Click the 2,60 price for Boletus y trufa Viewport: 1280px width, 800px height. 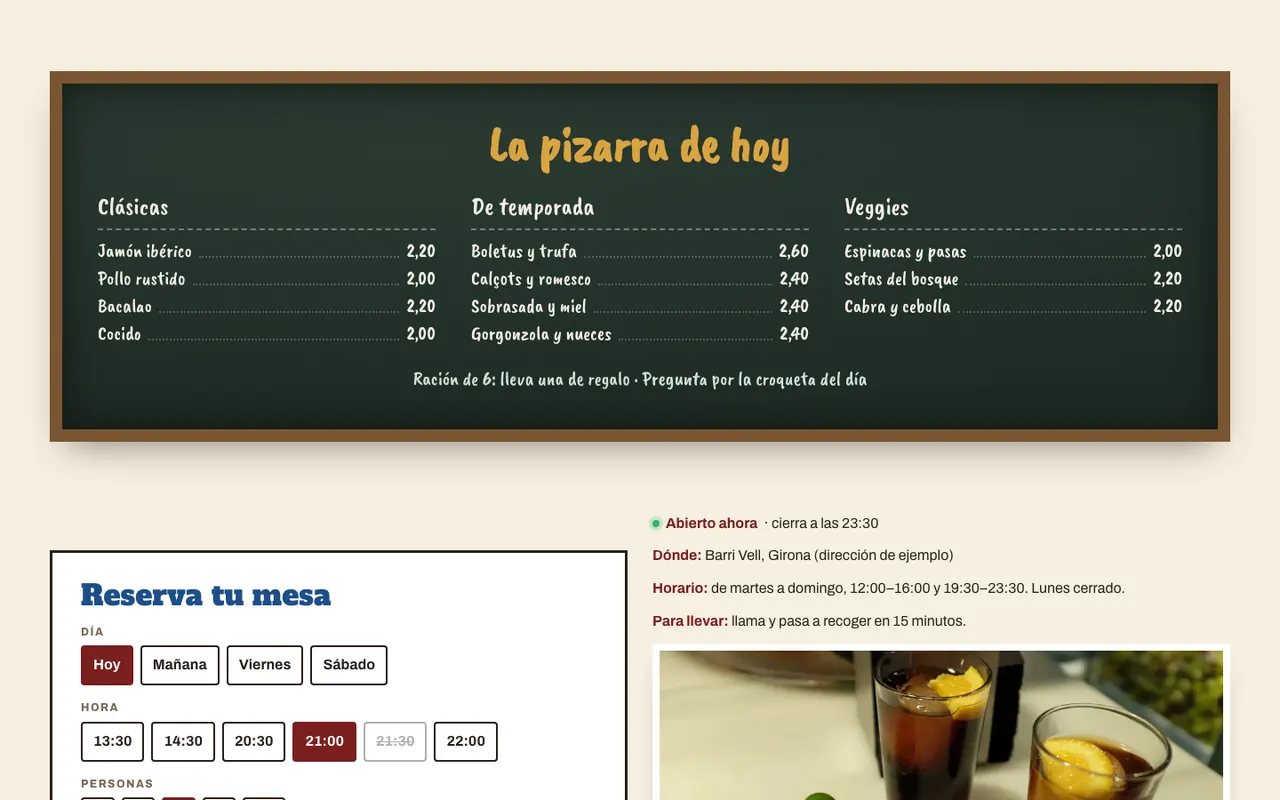tap(794, 252)
